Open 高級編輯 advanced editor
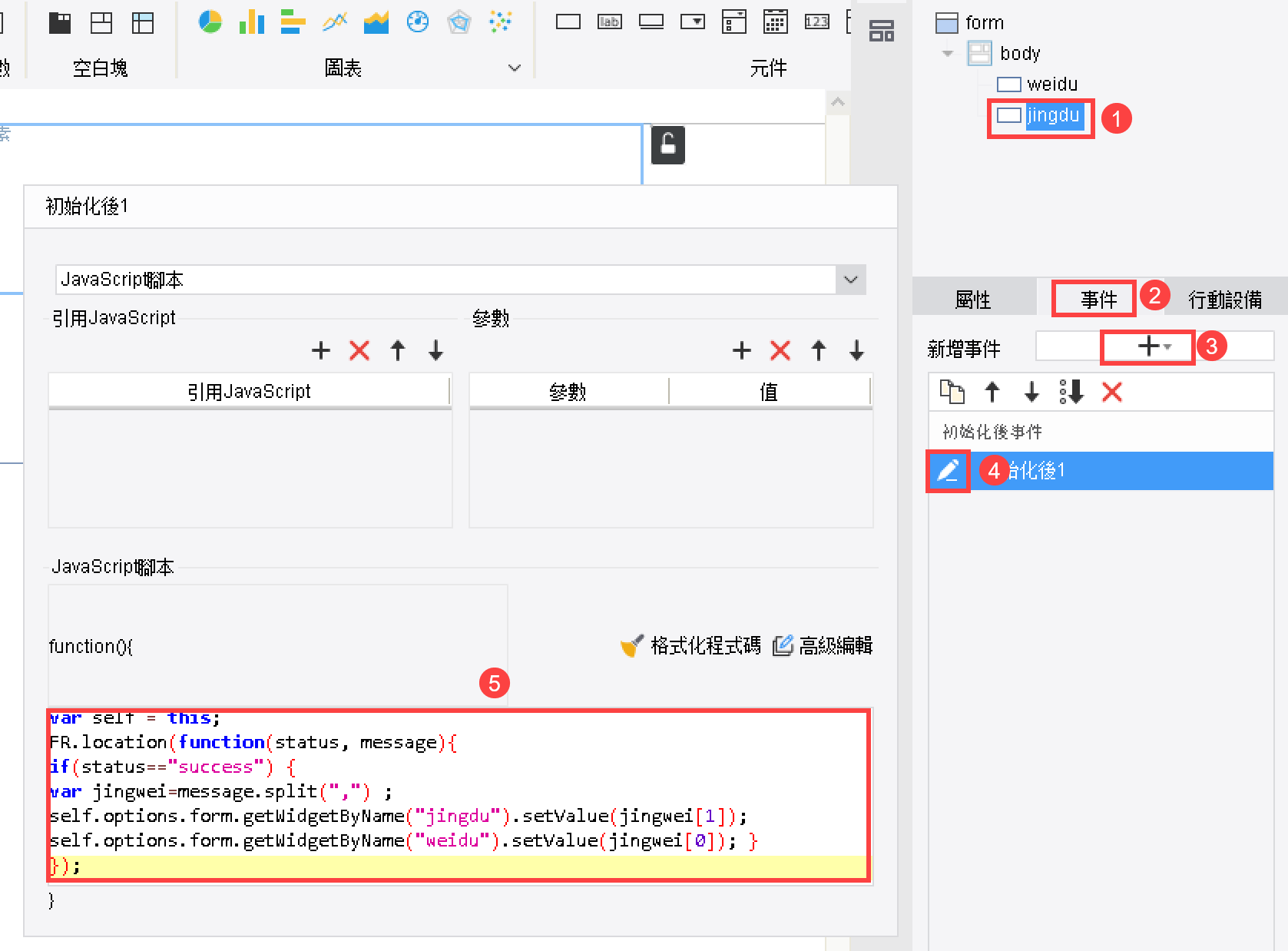 pyautogui.click(x=823, y=645)
